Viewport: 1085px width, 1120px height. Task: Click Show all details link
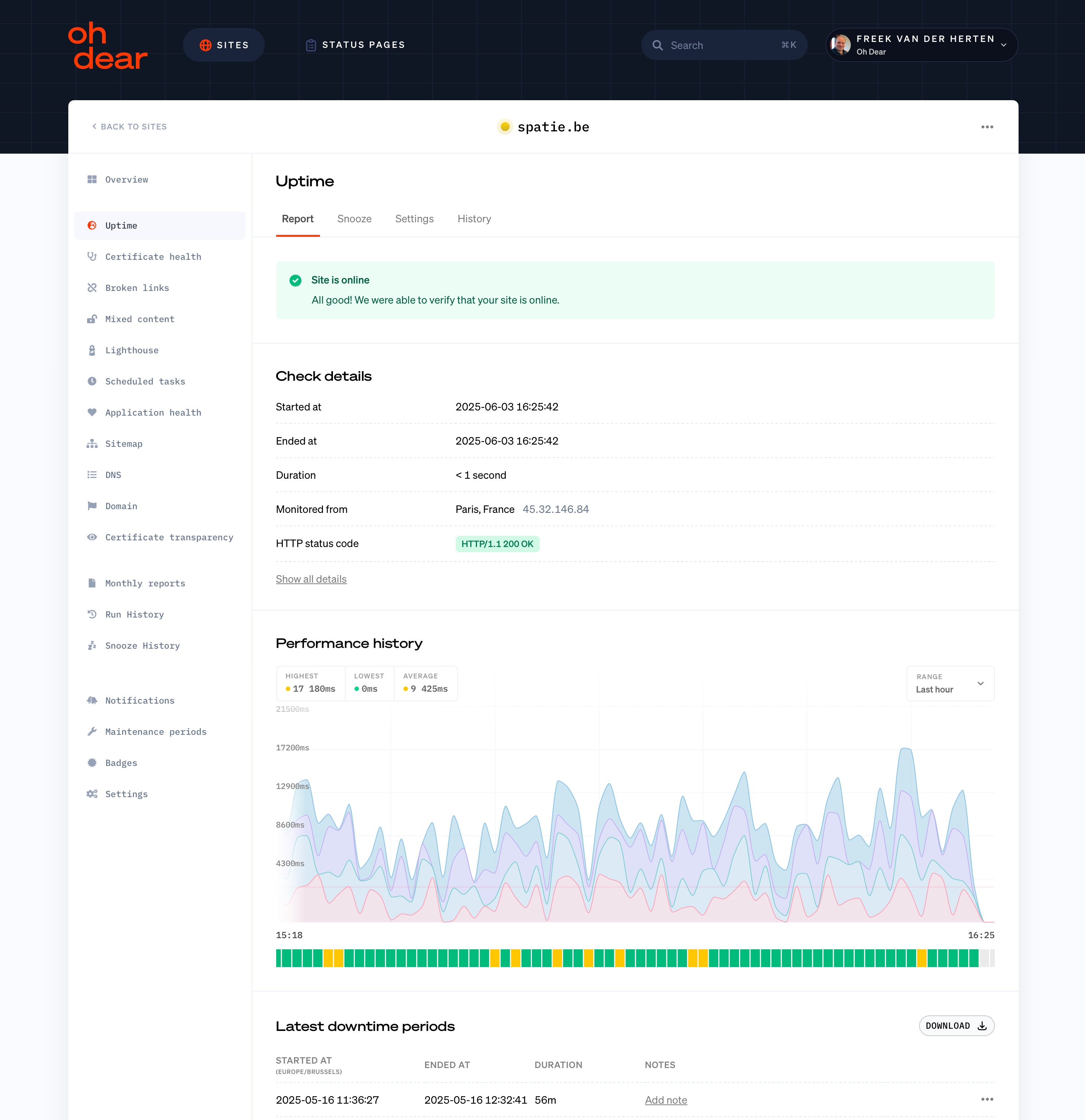[311, 579]
